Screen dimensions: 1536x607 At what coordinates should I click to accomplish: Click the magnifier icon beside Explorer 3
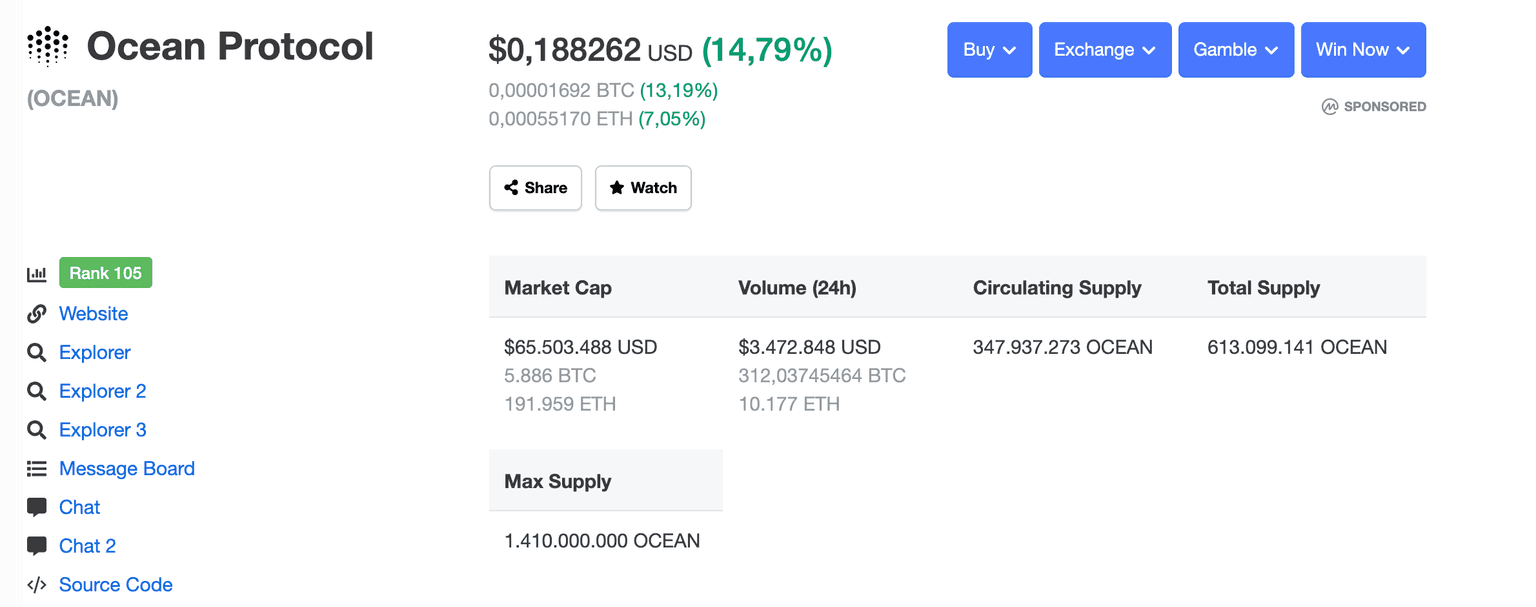pos(37,430)
